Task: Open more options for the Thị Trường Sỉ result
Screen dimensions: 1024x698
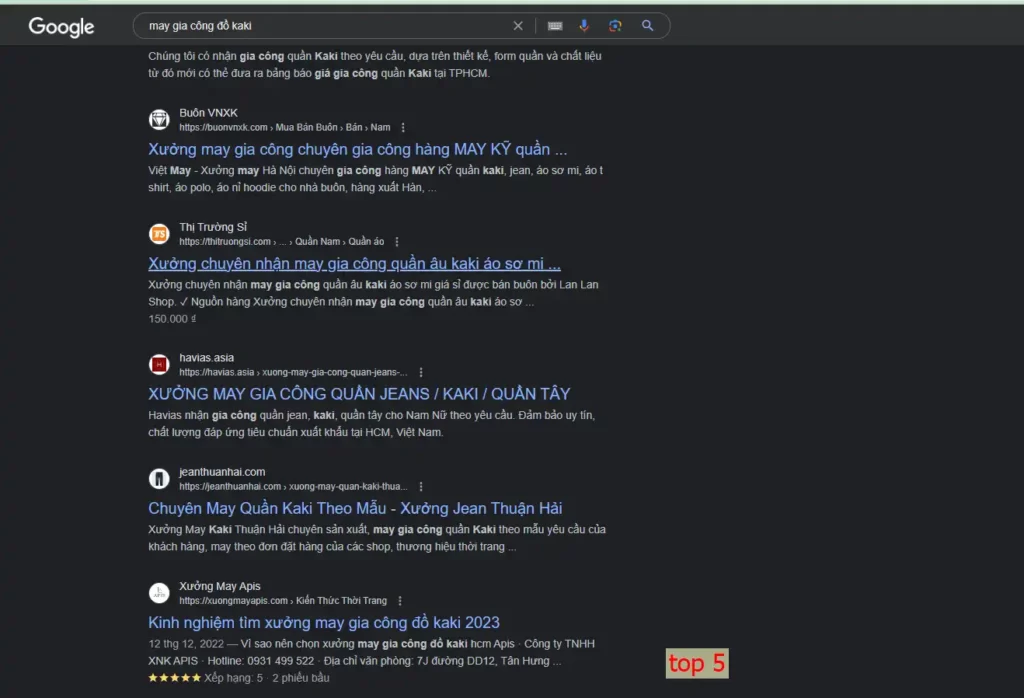Action: click(x=396, y=242)
